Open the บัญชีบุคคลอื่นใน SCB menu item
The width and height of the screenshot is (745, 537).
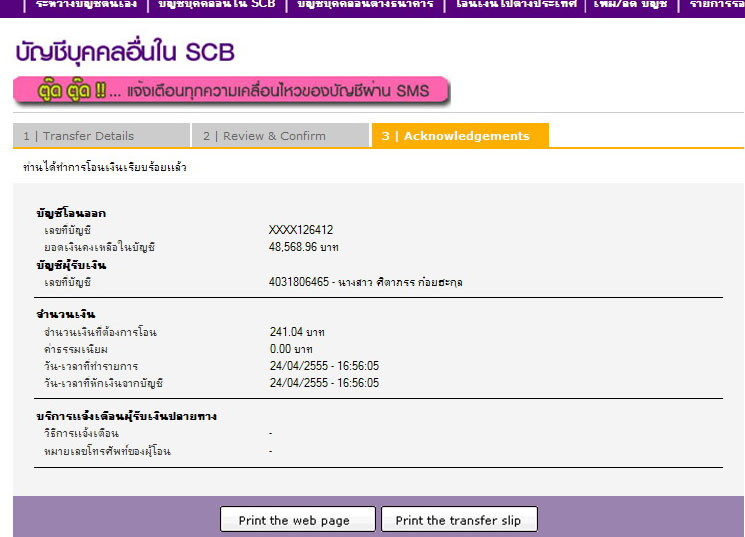click(217, 4)
